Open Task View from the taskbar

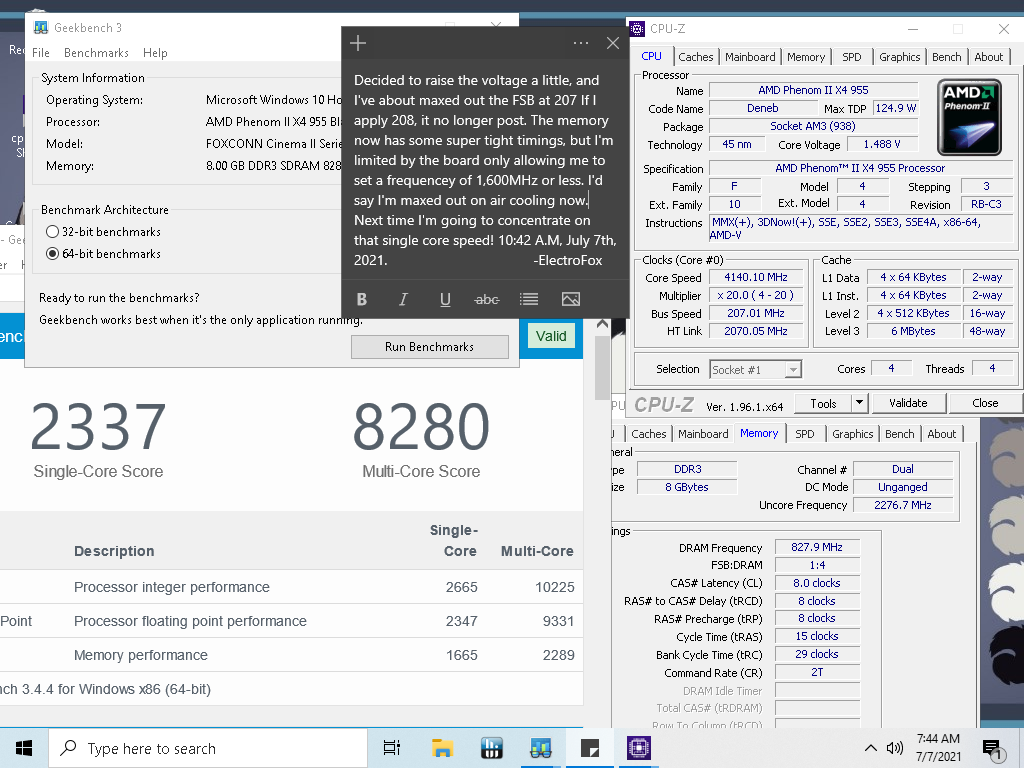(x=392, y=748)
